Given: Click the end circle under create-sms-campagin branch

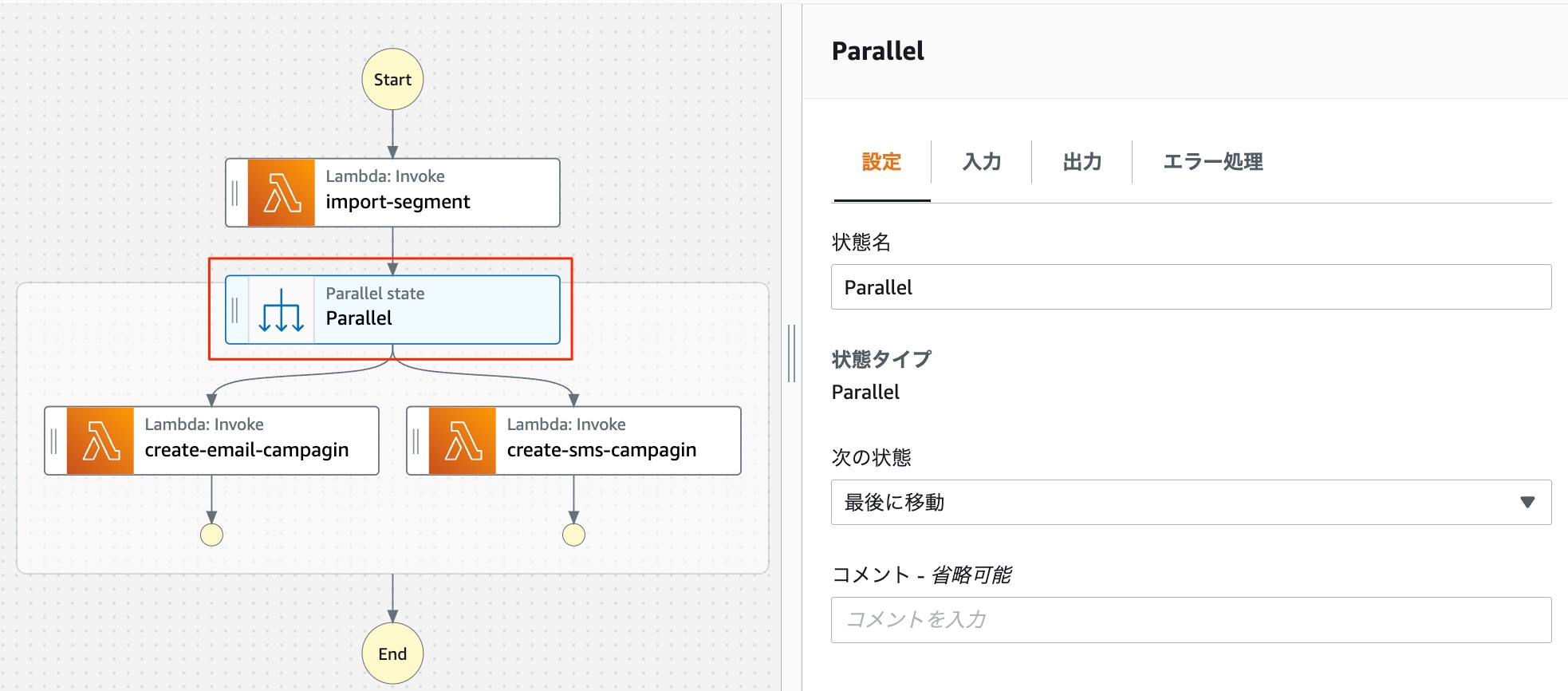Looking at the screenshot, I should (x=573, y=535).
